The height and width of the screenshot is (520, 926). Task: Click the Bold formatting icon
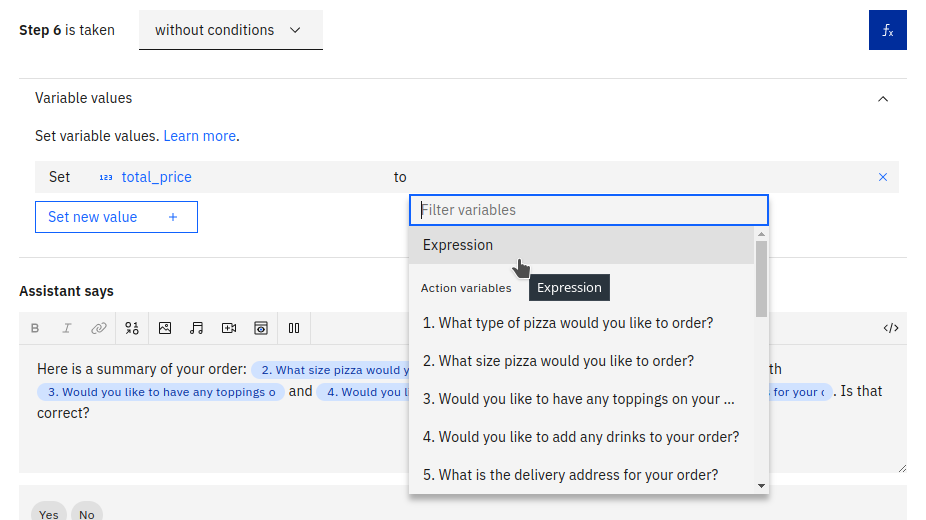[35, 328]
